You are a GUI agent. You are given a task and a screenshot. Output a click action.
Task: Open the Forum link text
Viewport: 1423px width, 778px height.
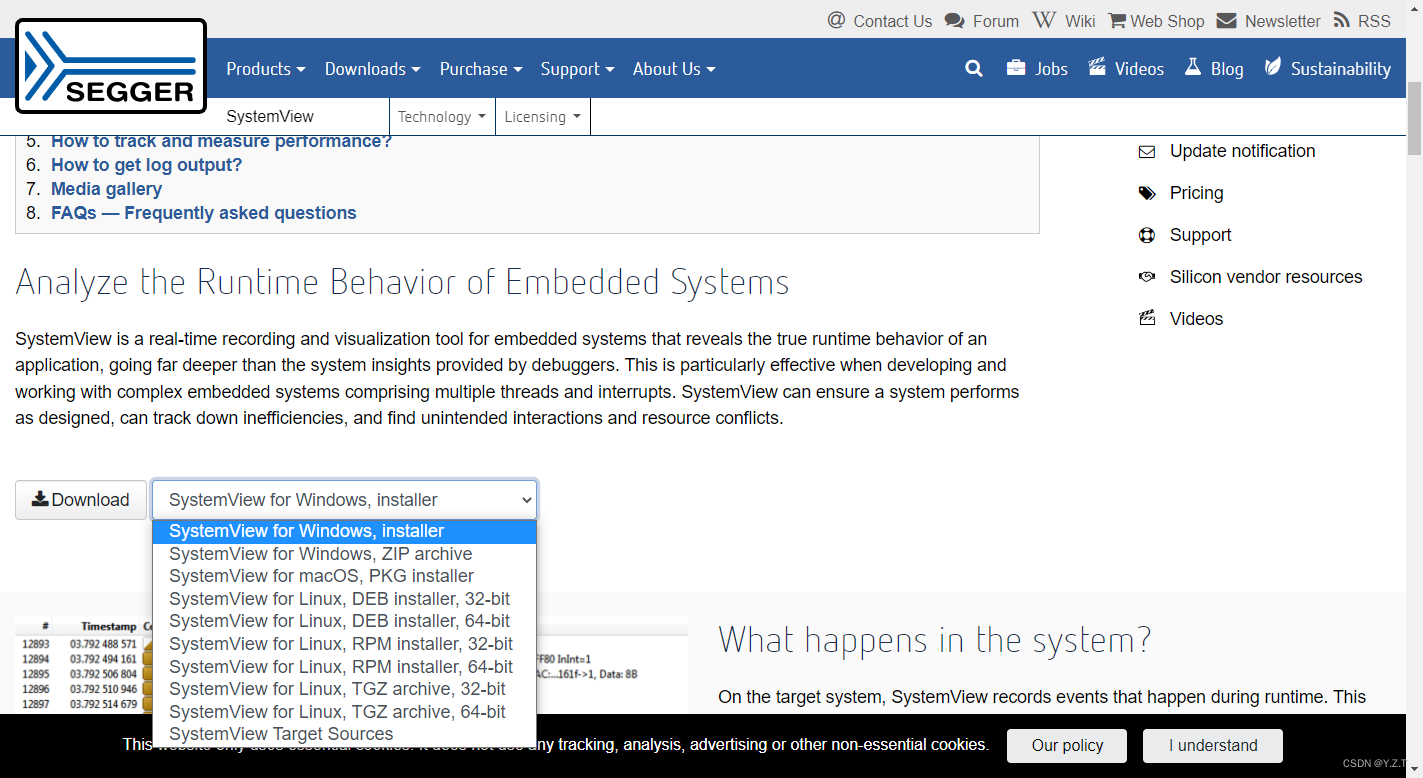coord(996,21)
